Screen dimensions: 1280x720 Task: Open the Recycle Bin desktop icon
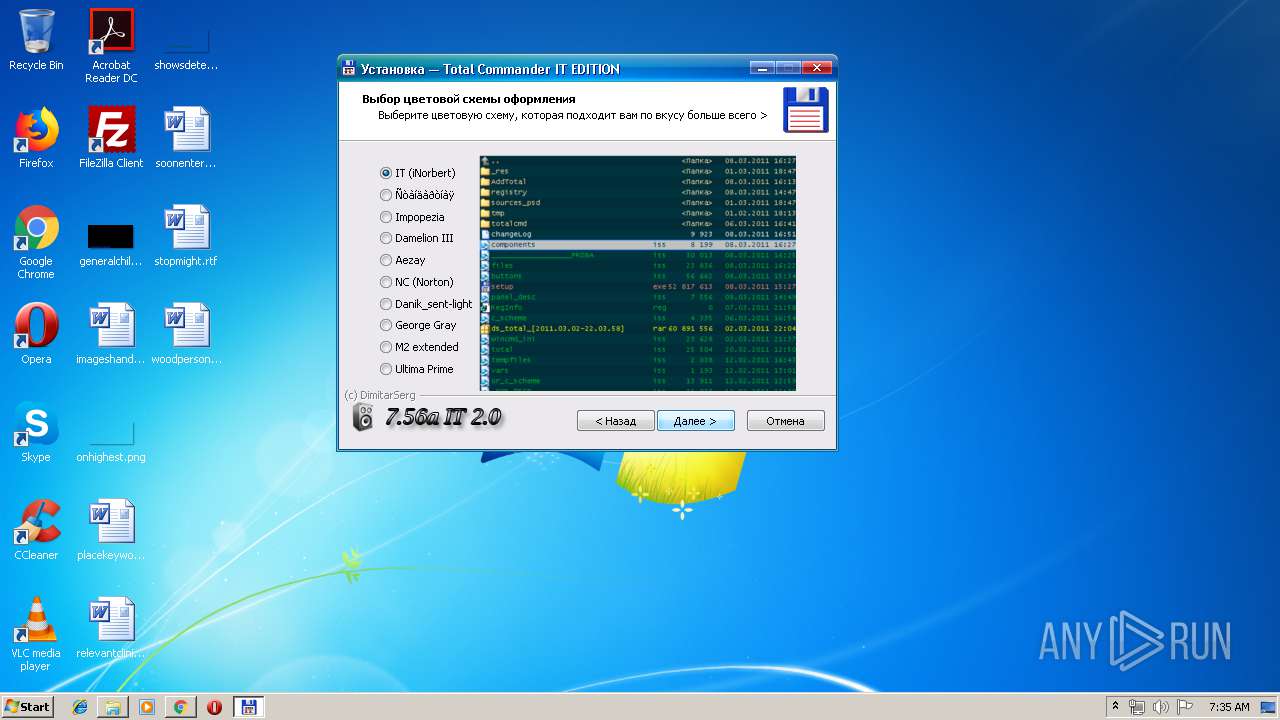36,40
